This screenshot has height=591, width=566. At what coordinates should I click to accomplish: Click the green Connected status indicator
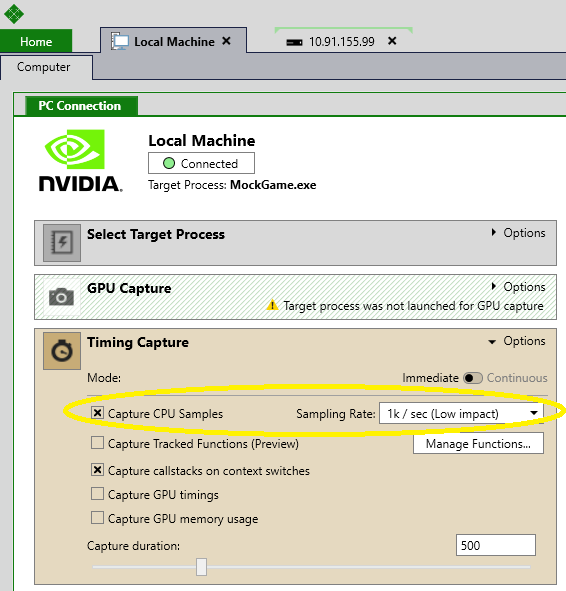point(169,163)
